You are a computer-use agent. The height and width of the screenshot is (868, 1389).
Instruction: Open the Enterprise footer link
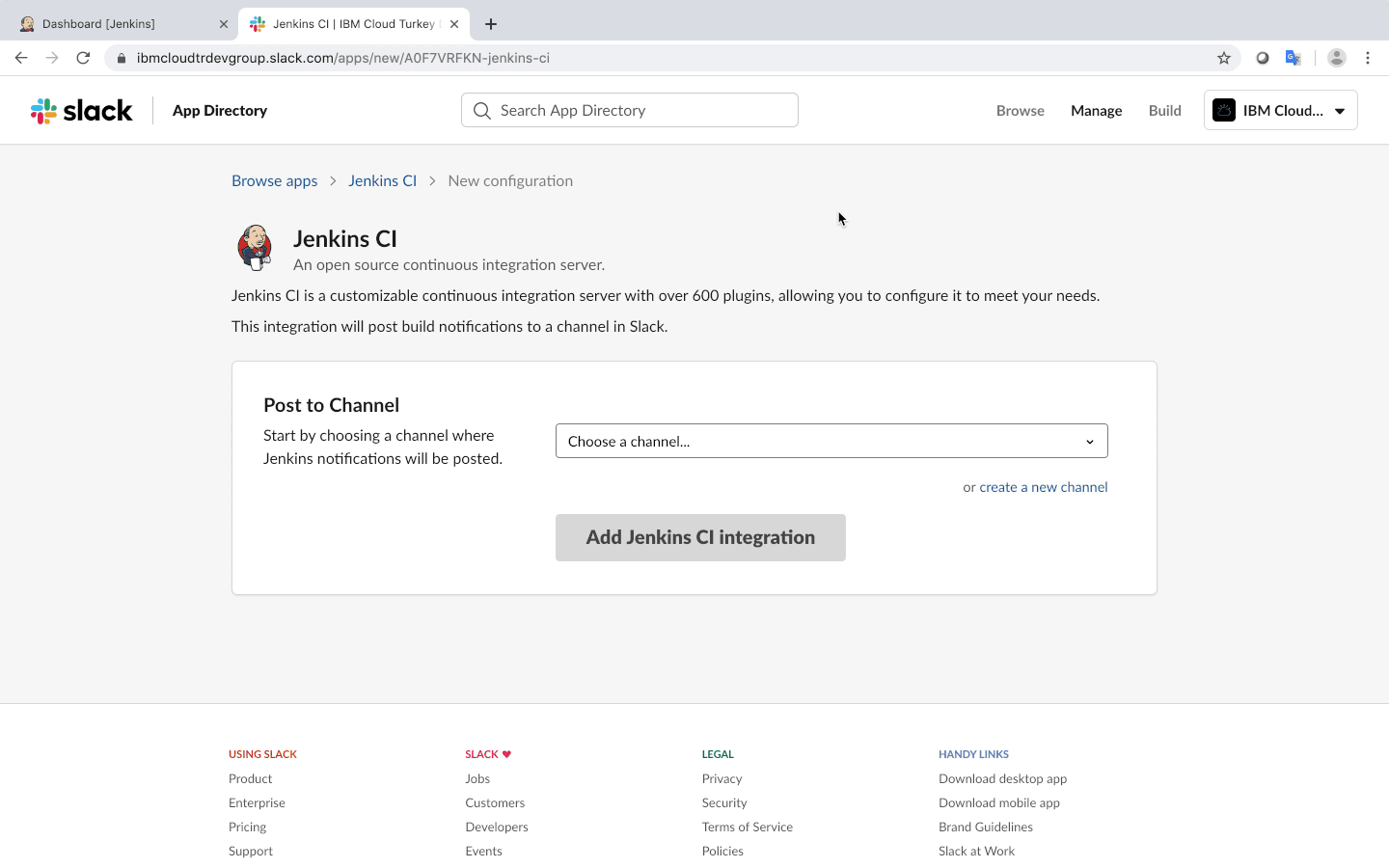pos(257,802)
